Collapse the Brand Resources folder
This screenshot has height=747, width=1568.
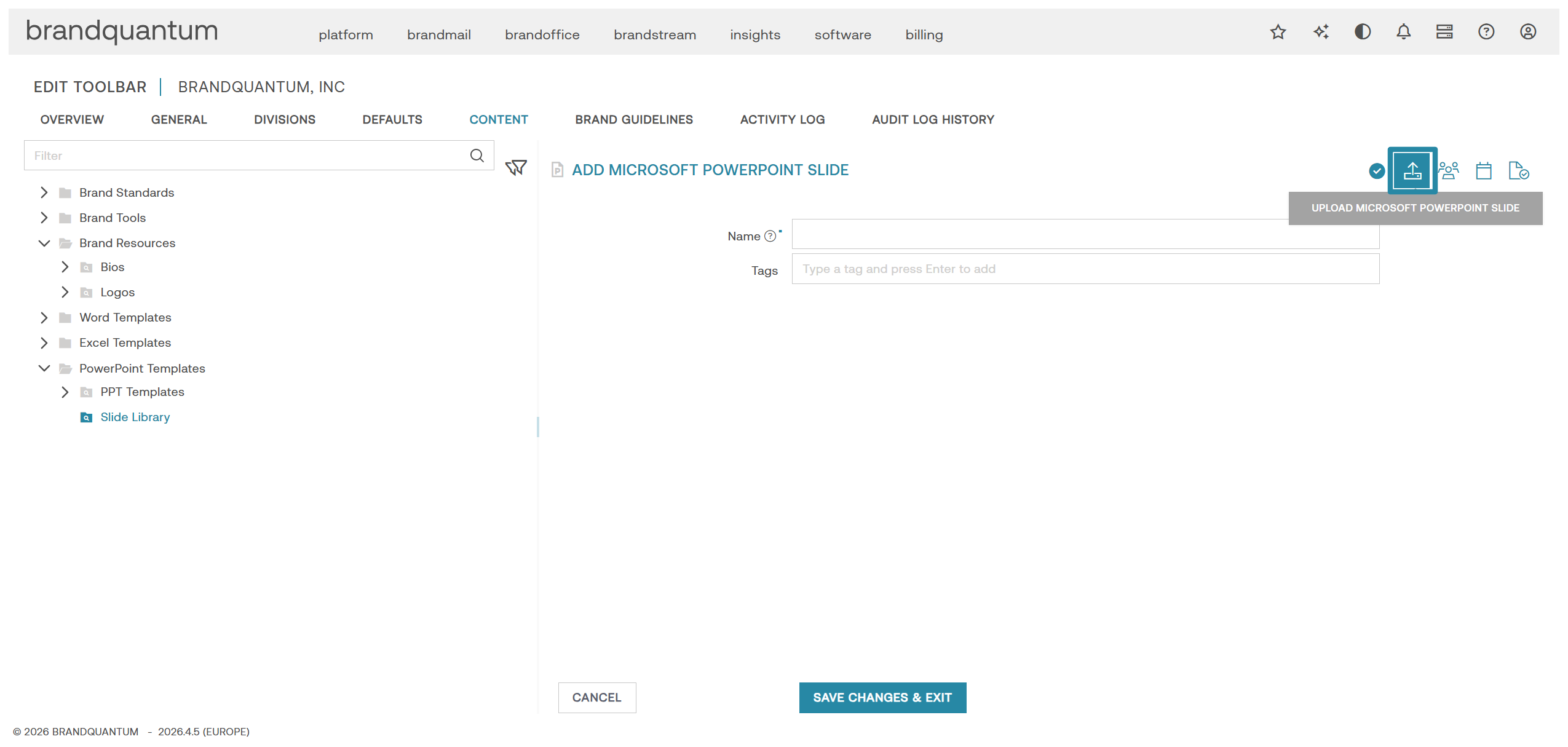pos(44,243)
